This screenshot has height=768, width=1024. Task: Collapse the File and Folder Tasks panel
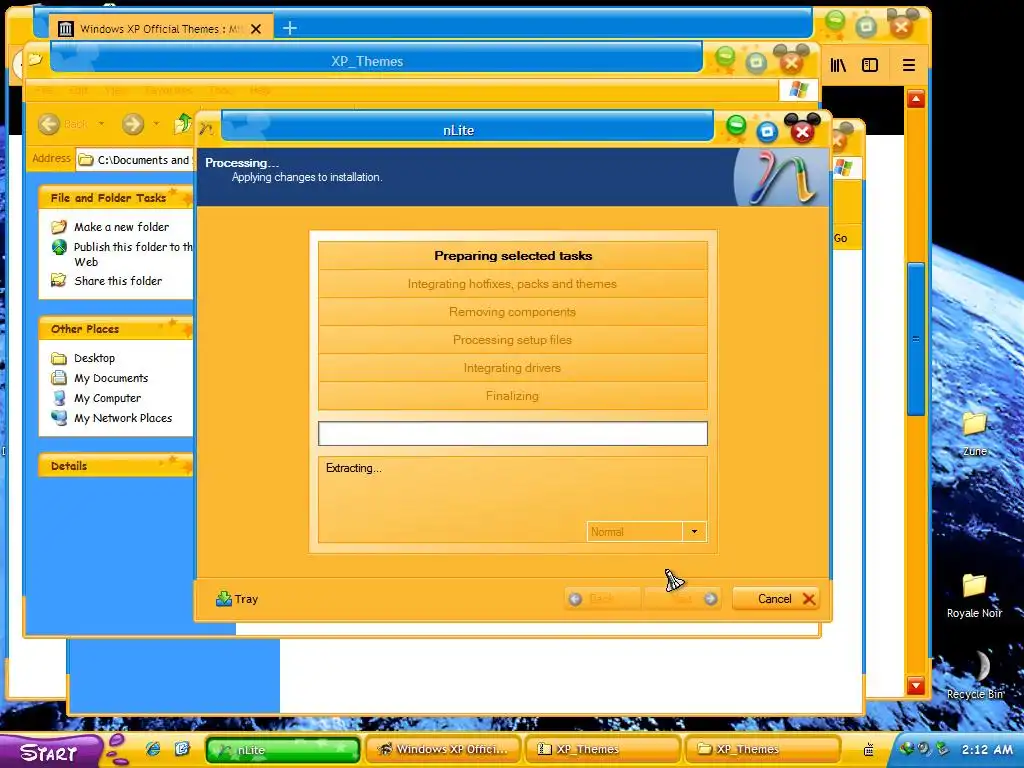pos(116,197)
